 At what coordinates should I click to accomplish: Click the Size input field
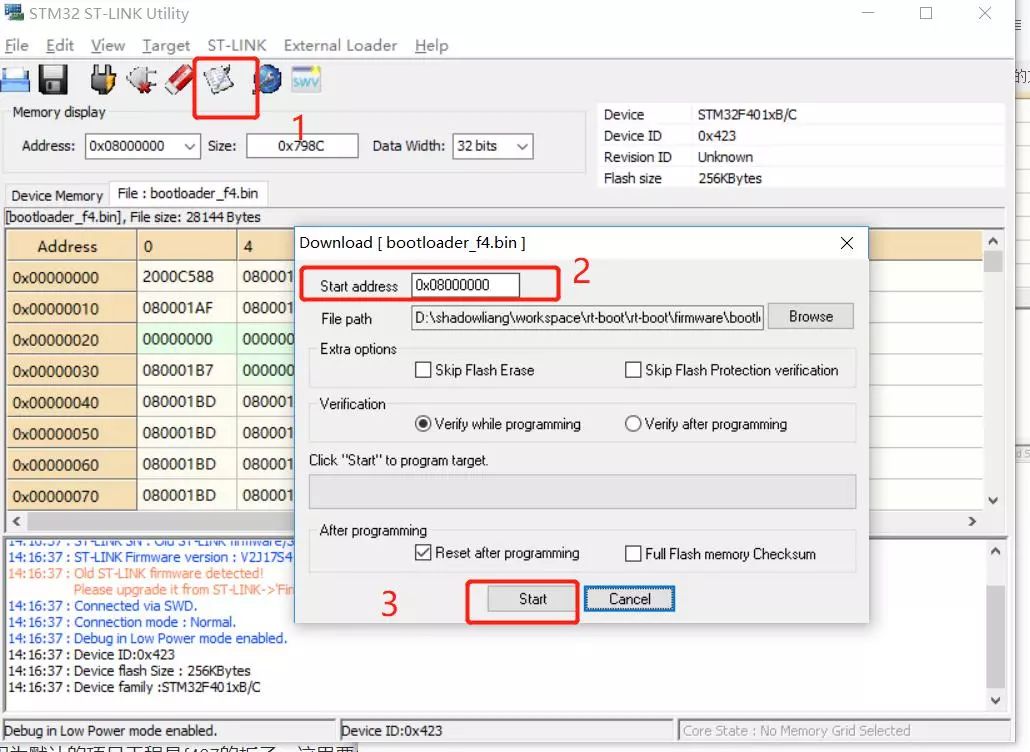pos(302,146)
